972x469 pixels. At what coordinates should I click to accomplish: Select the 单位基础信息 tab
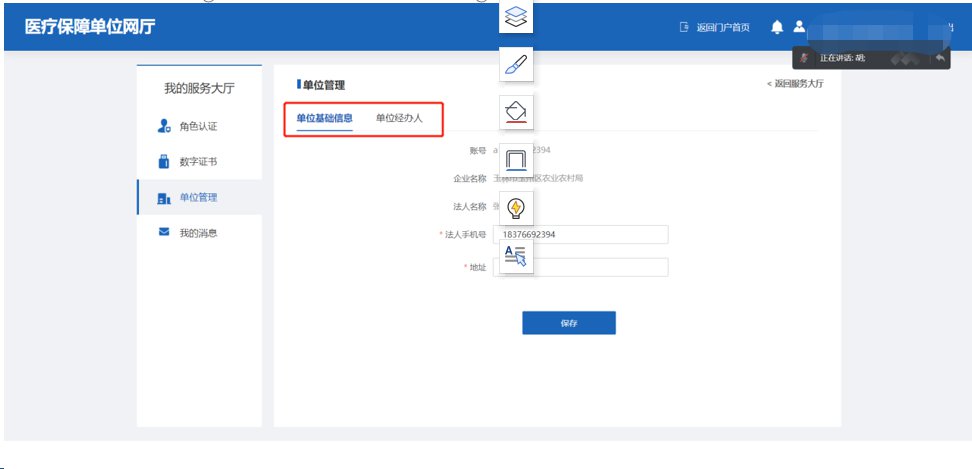click(324, 118)
